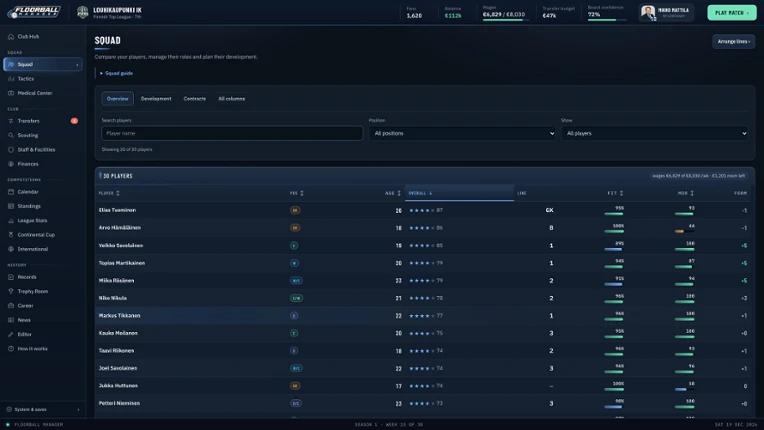Click manager Mikko Mattila's avatar
Screen dimensions: 764x430
pyautogui.click(x=648, y=12)
